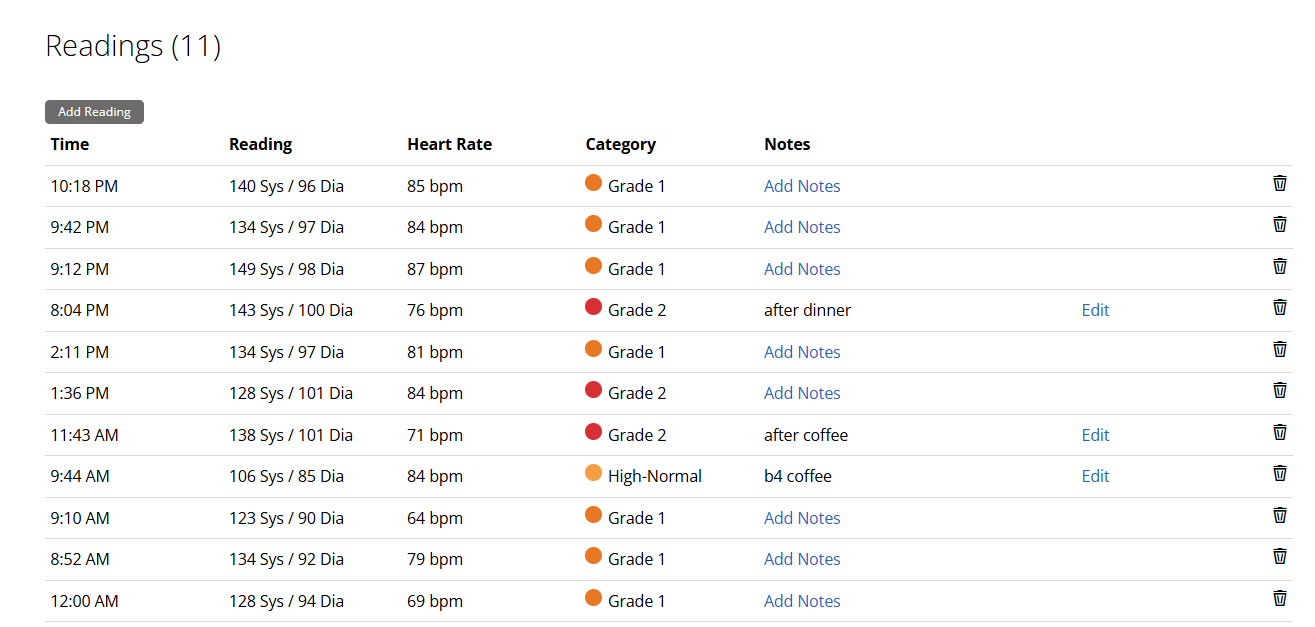Delete the 1:36 PM reading entry
The width and height of the screenshot is (1315, 627).
1279,390
